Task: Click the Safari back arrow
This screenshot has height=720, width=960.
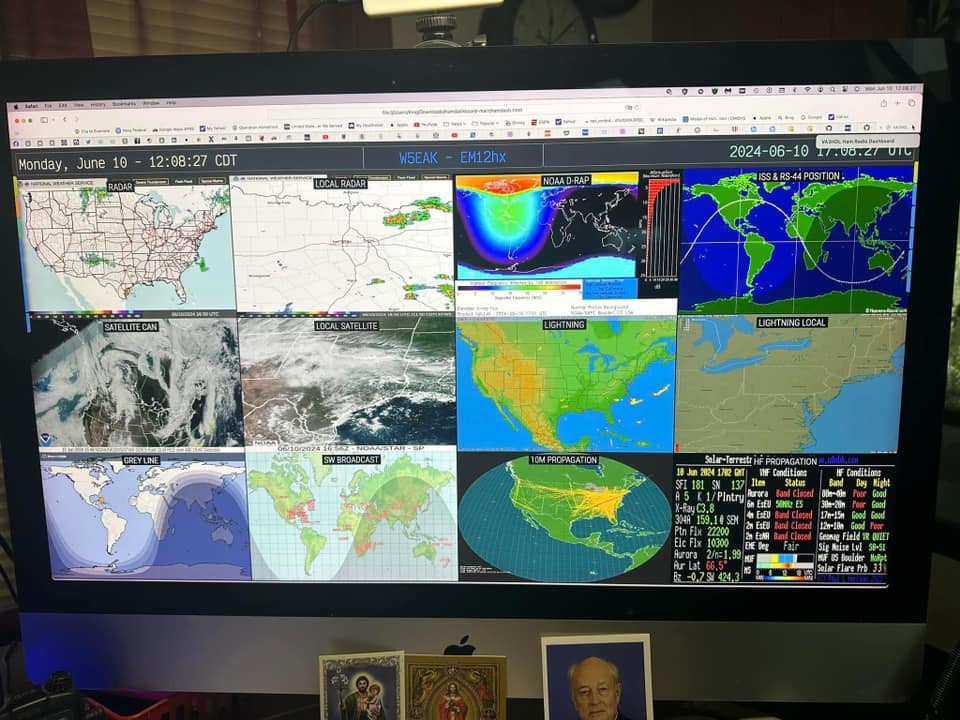Action: click(62, 117)
